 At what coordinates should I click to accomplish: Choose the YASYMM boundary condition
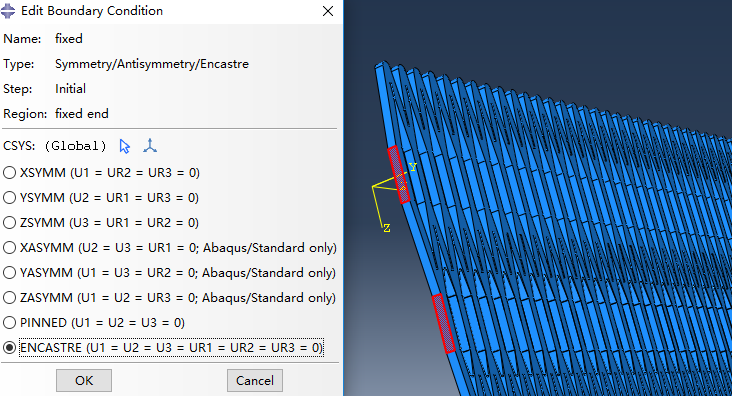(x=9, y=273)
